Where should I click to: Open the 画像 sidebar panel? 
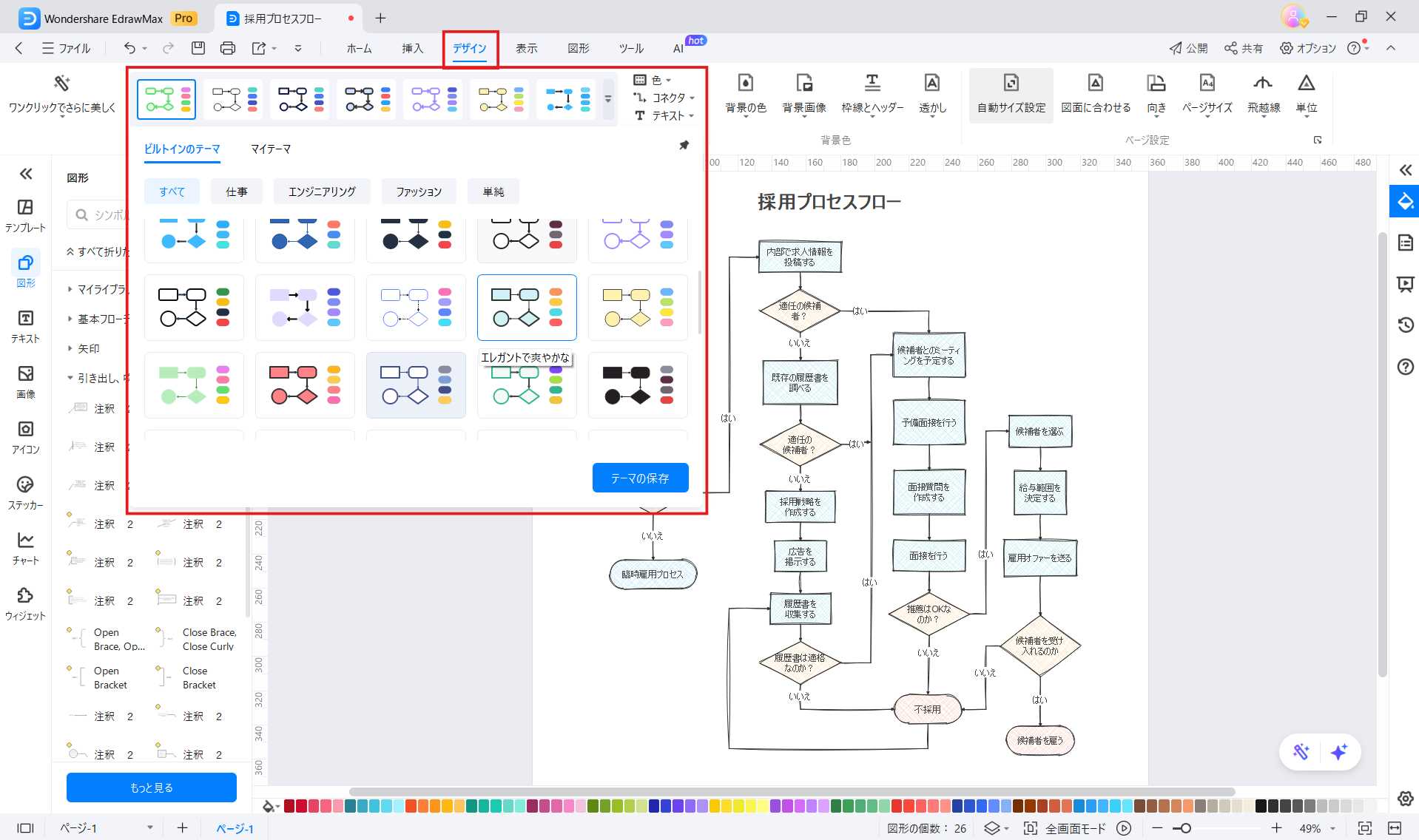click(x=25, y=382)
